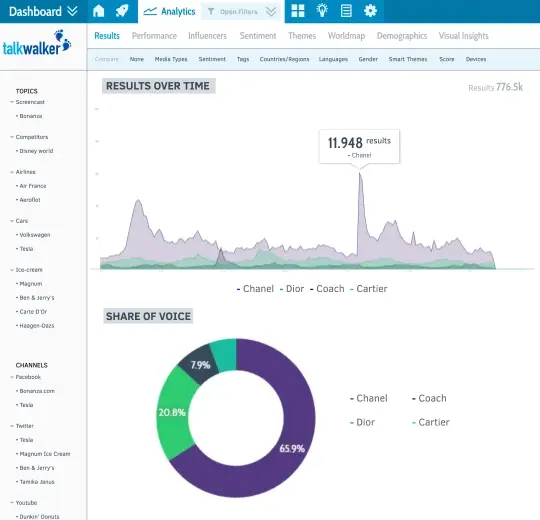Toggle Chanel in Share of Voice legend
The width and height of the screenshot is (540, 520).
369,398
